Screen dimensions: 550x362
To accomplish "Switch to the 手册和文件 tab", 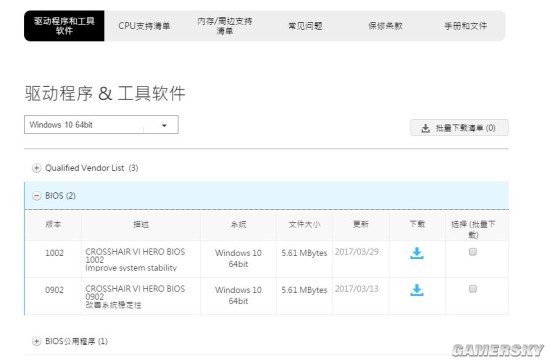I will pos(465,26).
